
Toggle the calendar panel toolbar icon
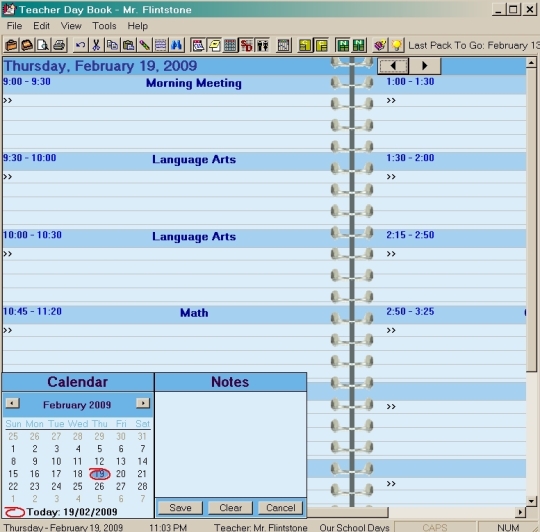tap(198, 45)
